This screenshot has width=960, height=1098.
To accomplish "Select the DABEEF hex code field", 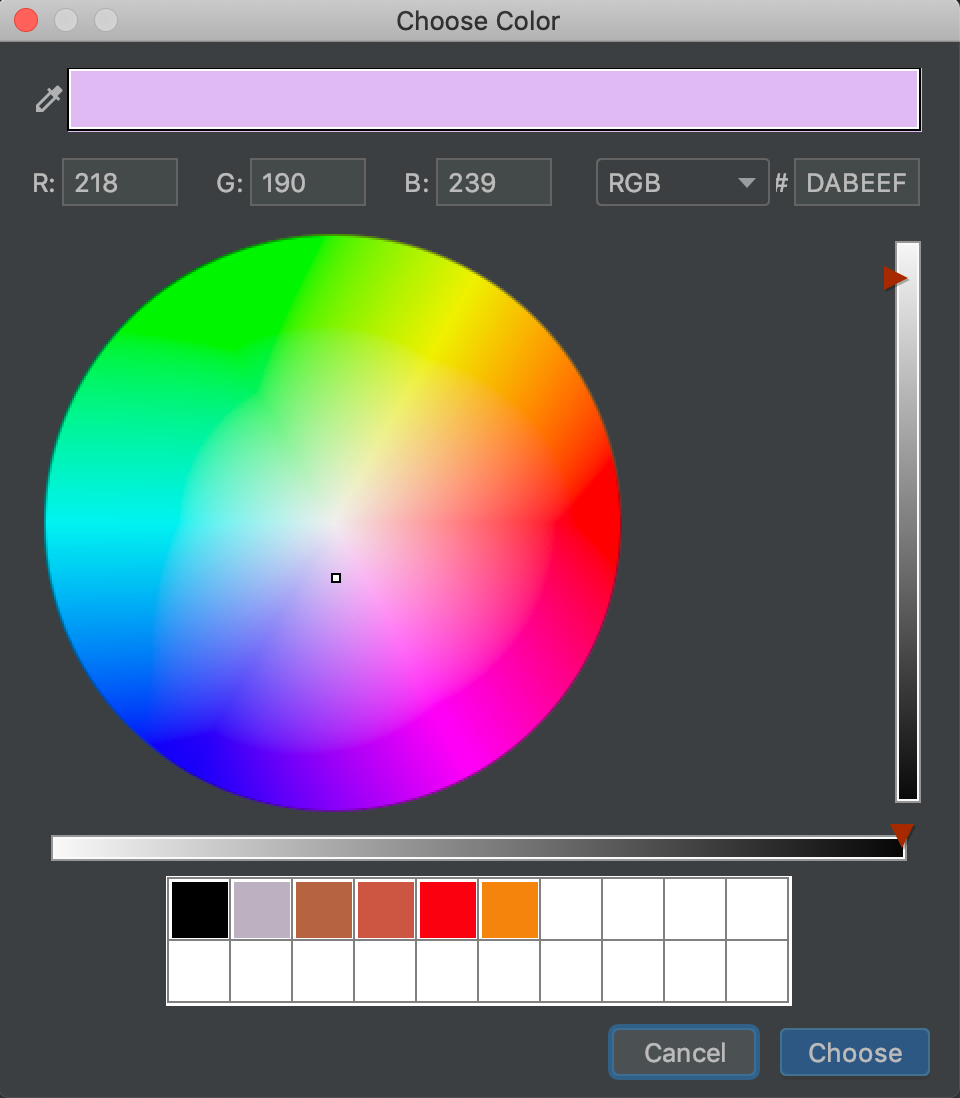I will (856, 182).
